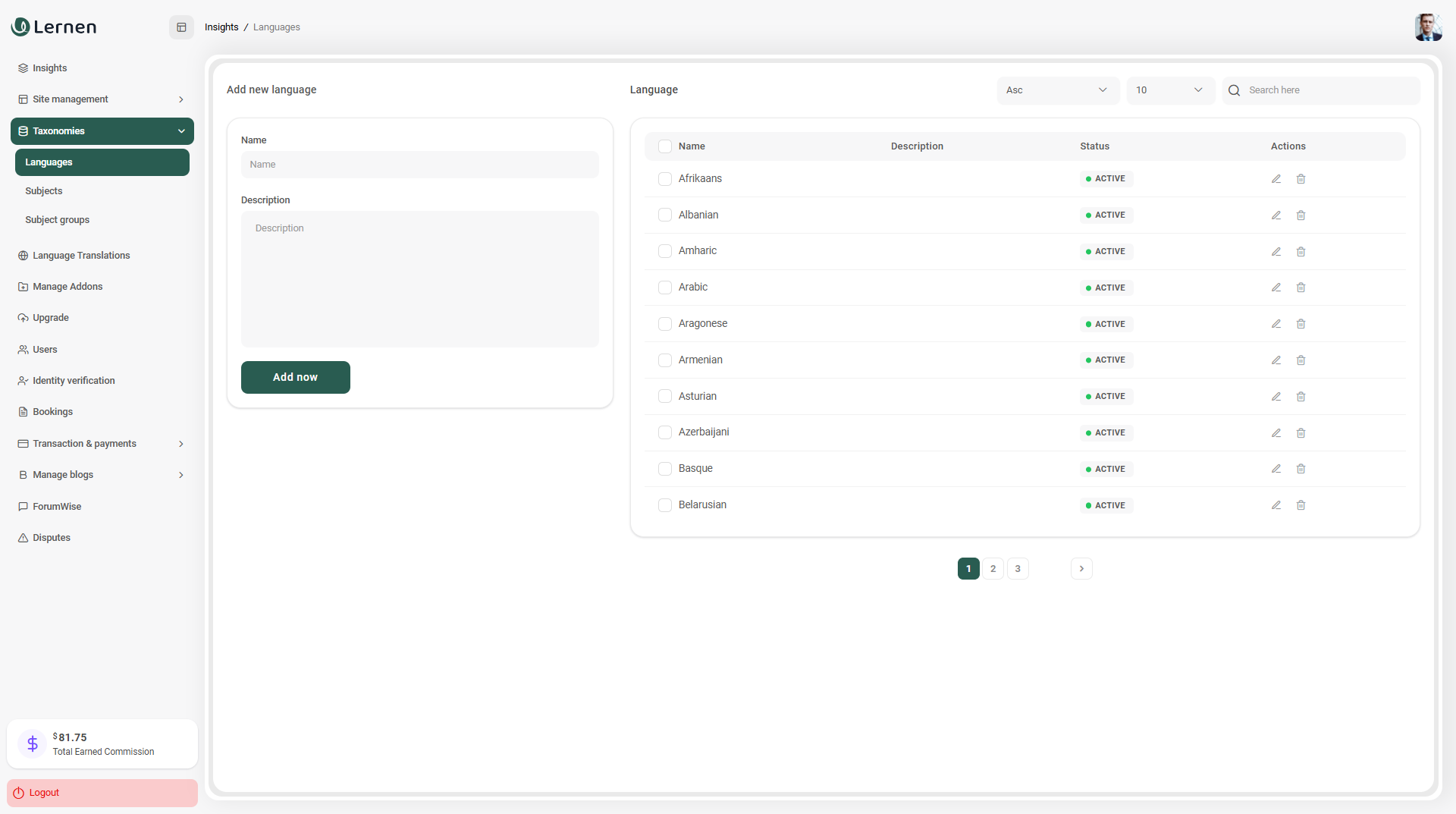The width and height of the screenshot is (1456, 814).
Task: Click trash icon for Armenian row
Action: [1301, 360]
